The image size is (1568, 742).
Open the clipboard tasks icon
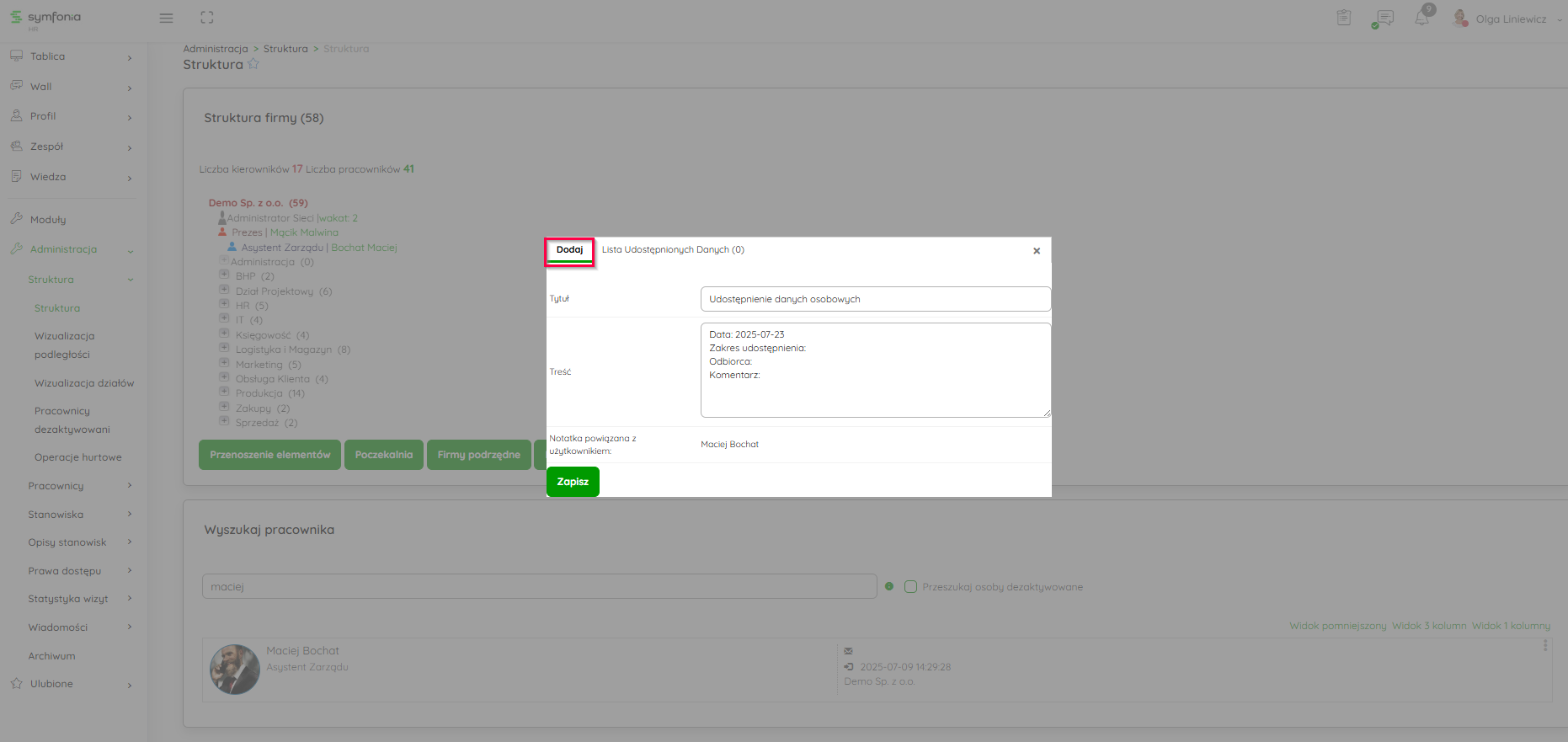coord(1343,18)
